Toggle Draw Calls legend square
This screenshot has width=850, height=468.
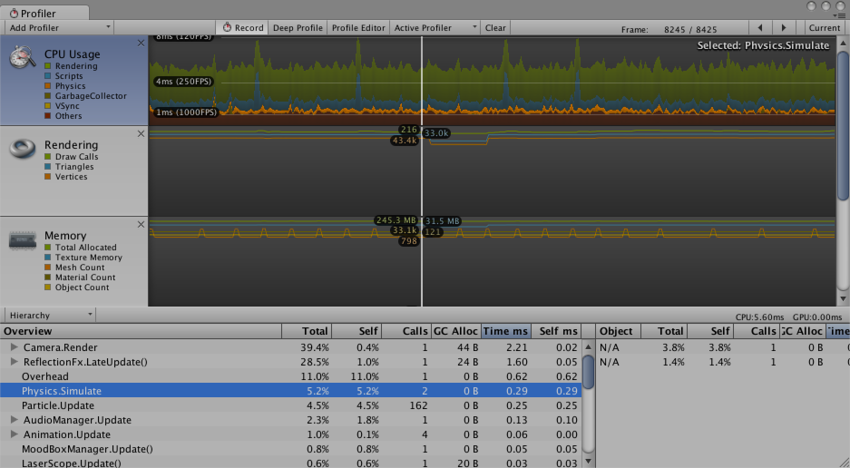click(x=48, y=157)
